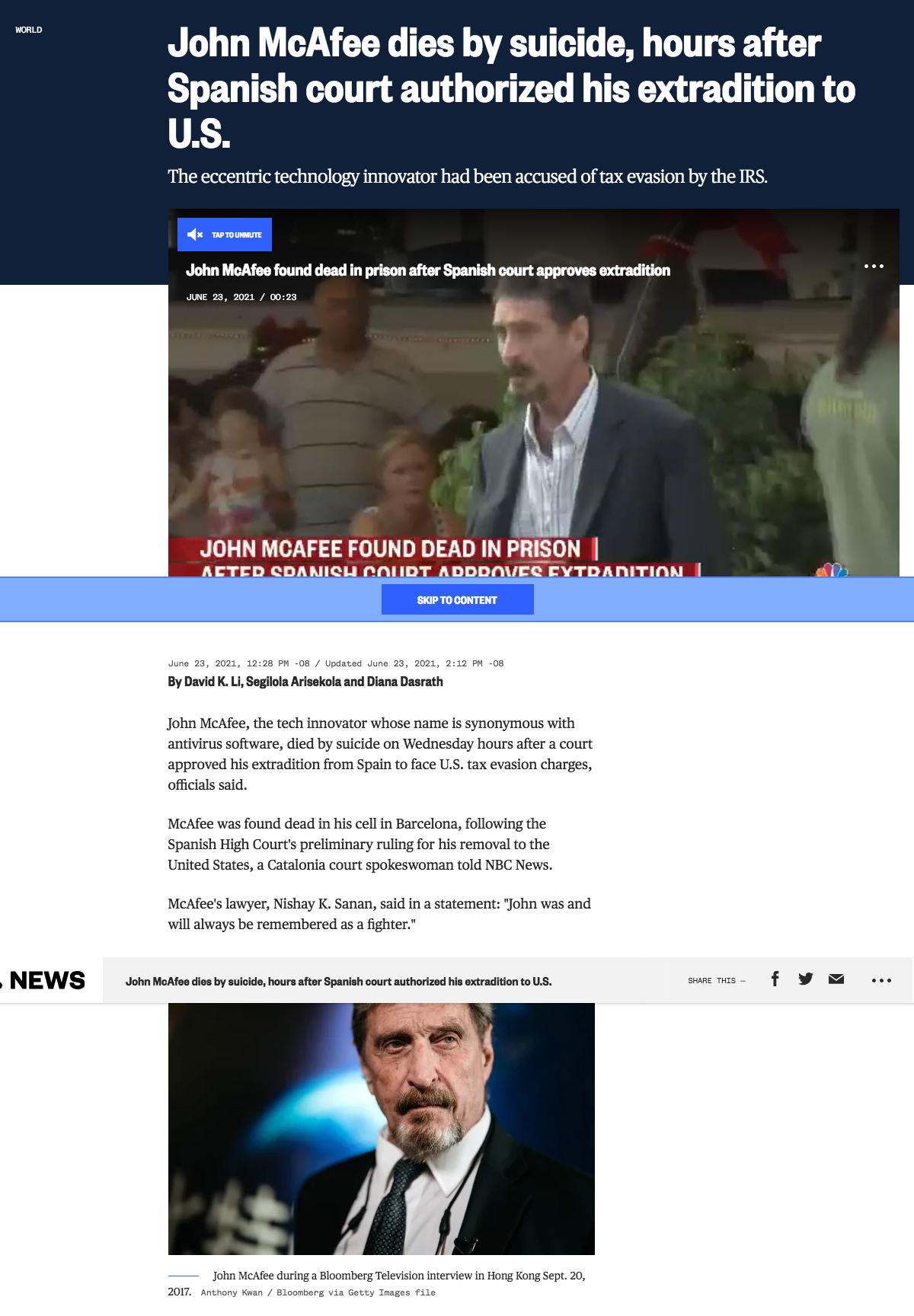914x1316 pixels.
Task: Click the article timestamp June 23, 2021, 12:28 PM
Action: 336,663
